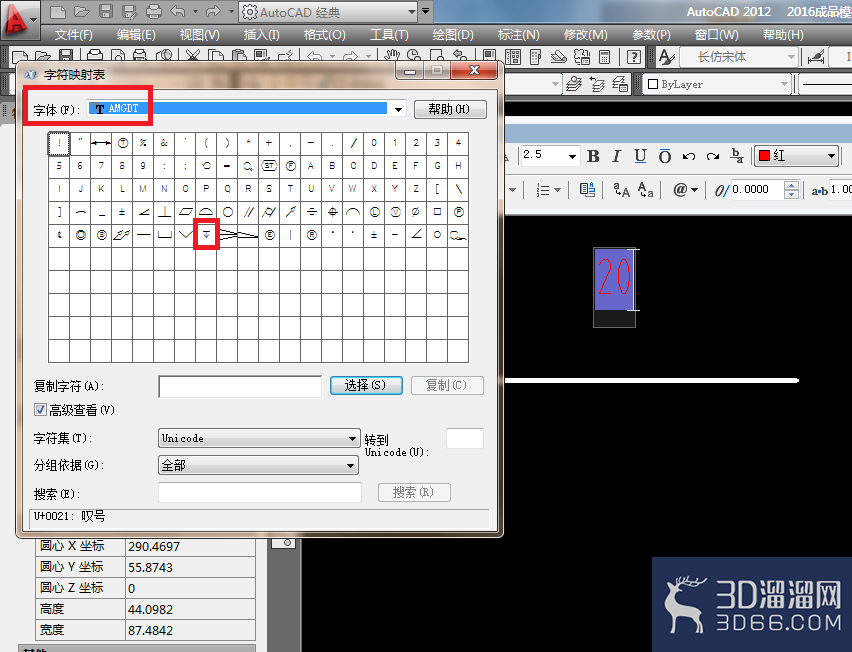The height and width of the screenshot is (652, 852).
Task: Open the AutoCAD application menu logo
Action: click(x=20, y=20)
